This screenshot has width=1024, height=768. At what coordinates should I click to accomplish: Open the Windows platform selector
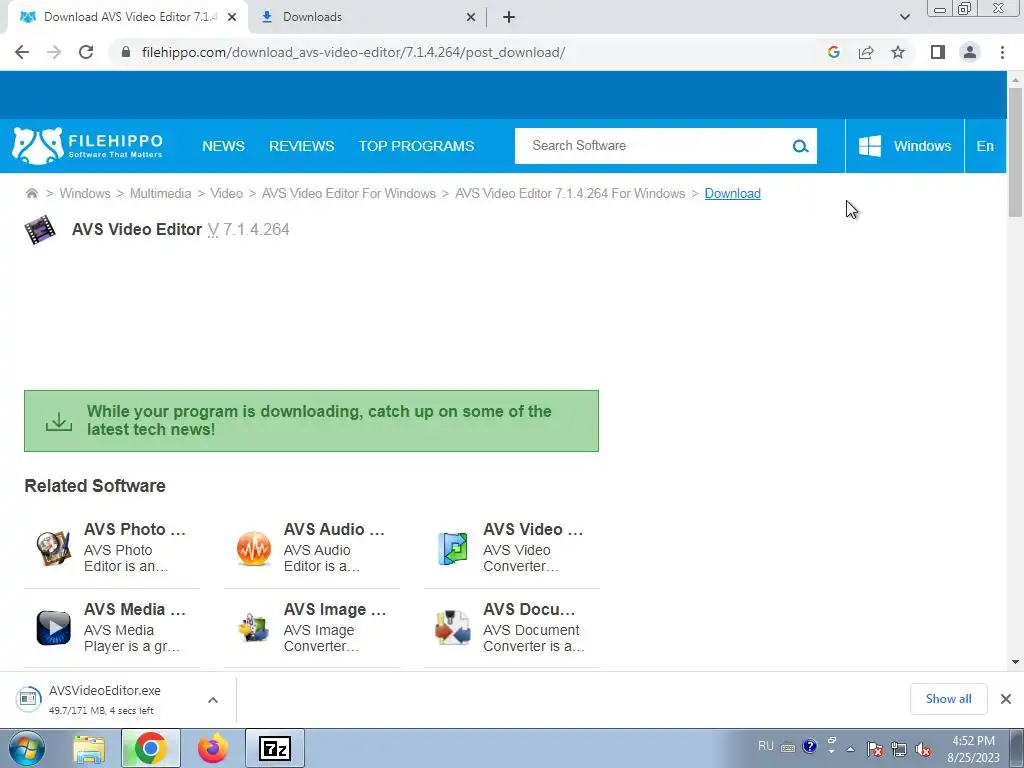904,146
